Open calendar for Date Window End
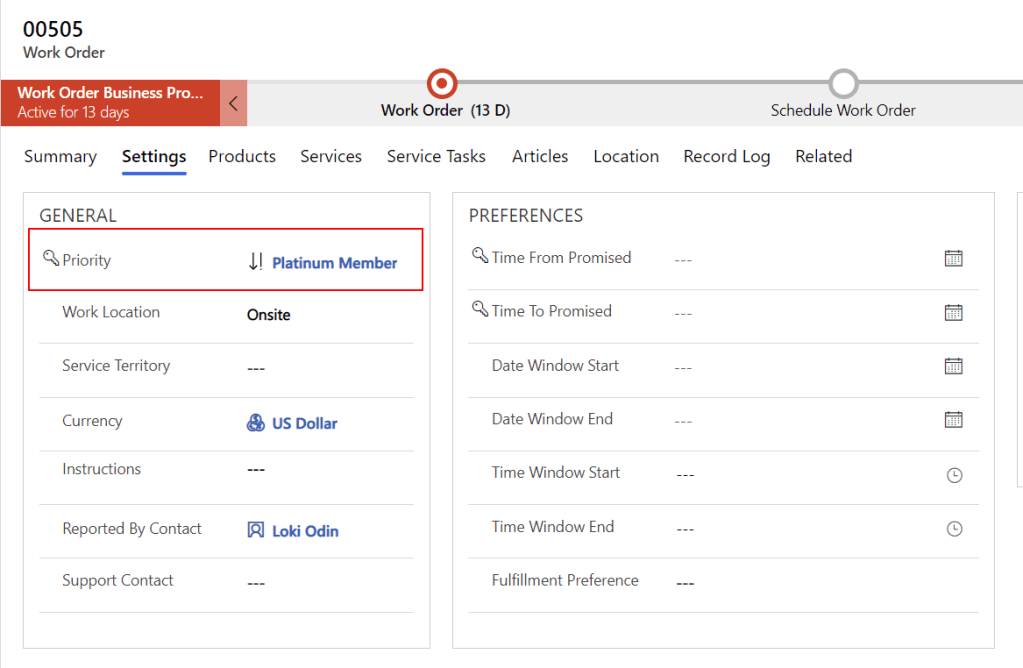Viewport: 1023px width, 668px height. point(953,420)
